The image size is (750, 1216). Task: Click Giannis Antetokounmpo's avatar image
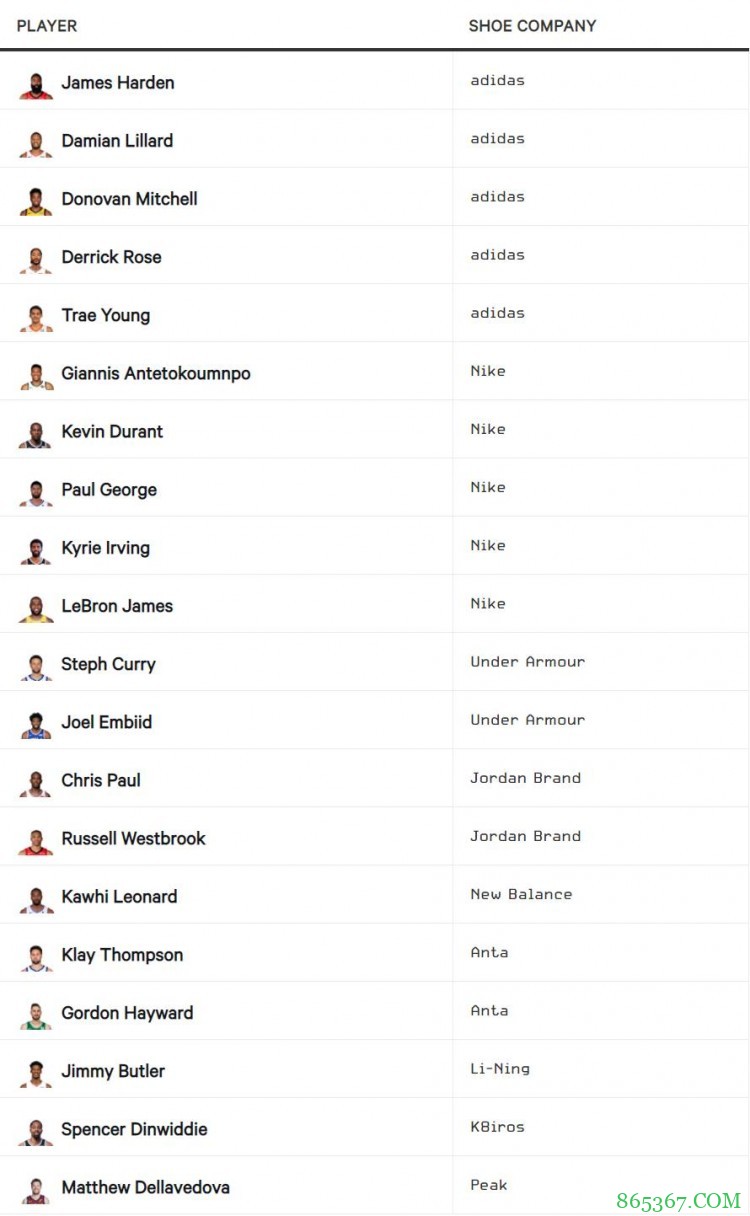pyautogui.click(x=36, y=375)
